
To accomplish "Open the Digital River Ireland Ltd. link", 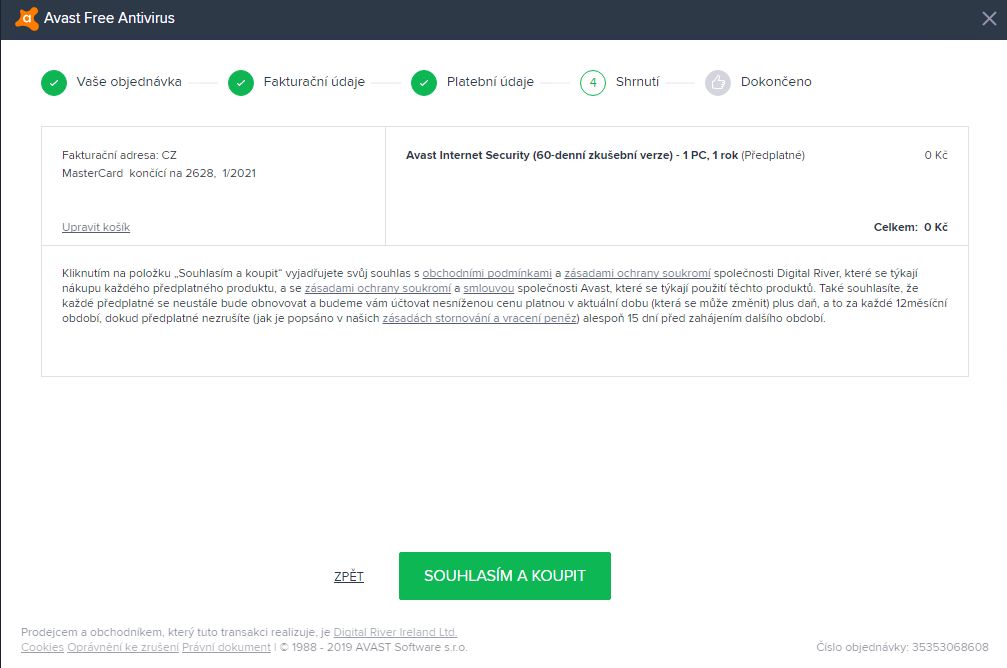I will (395, 632).
